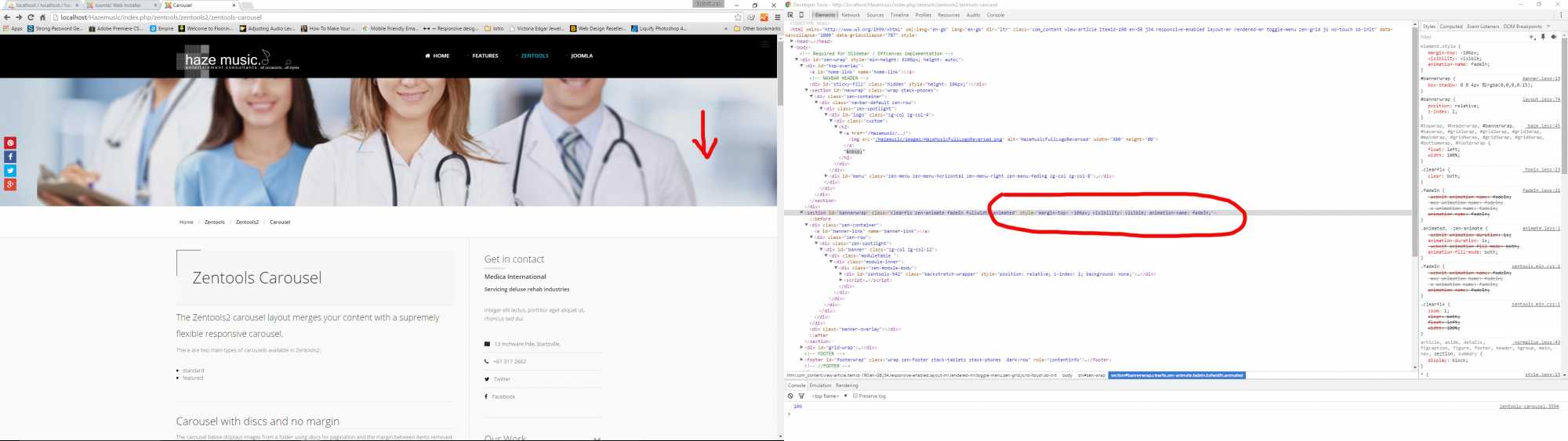Open the banner.less source link in Styles

1541,79
